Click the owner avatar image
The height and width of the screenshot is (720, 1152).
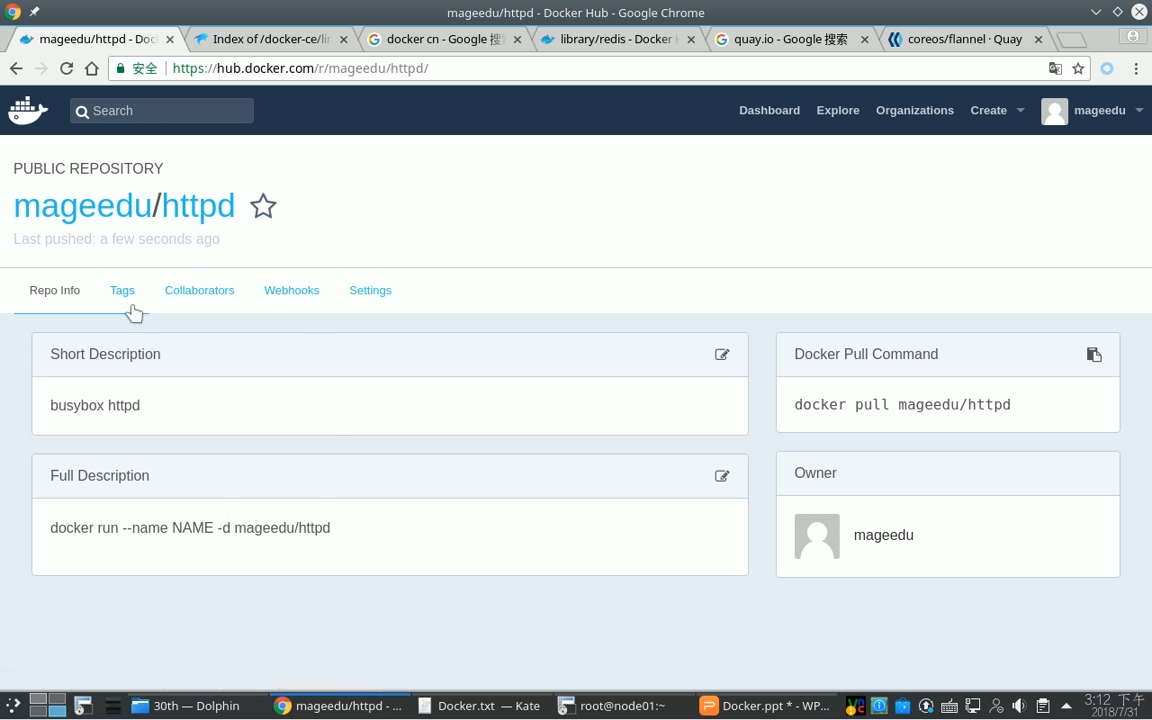pyautogui.click(x=817, y=536)
